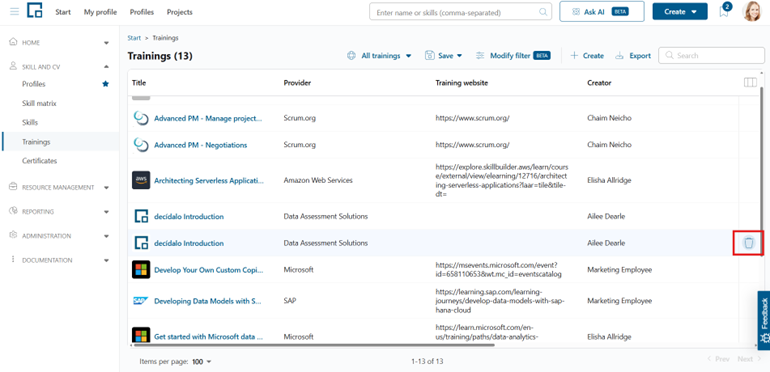Go to the Start menu item
This screenshot has width=770, height=372.
[x=63, y=12]
